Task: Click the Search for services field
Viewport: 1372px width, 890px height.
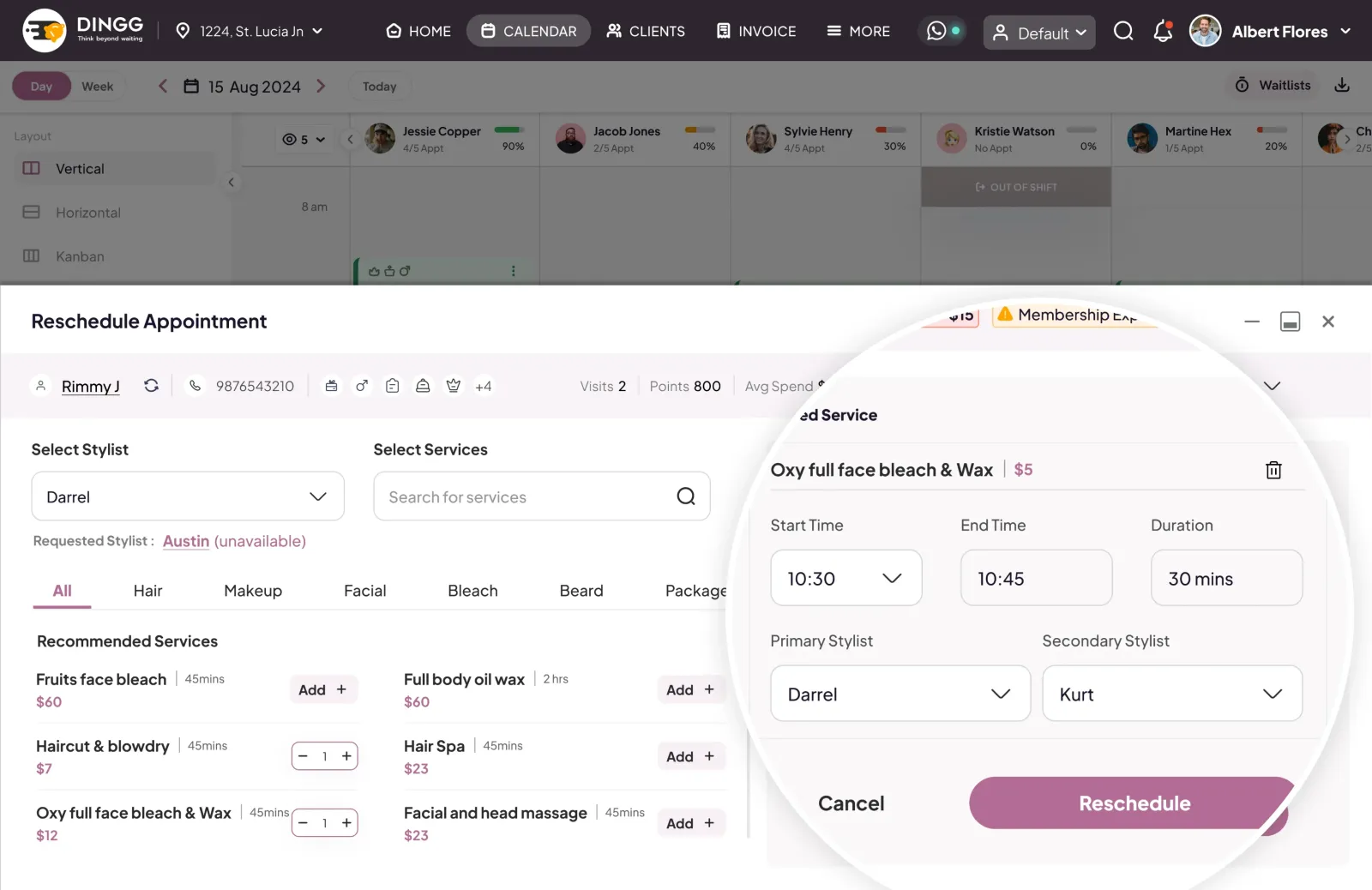Action: (541, 496)
